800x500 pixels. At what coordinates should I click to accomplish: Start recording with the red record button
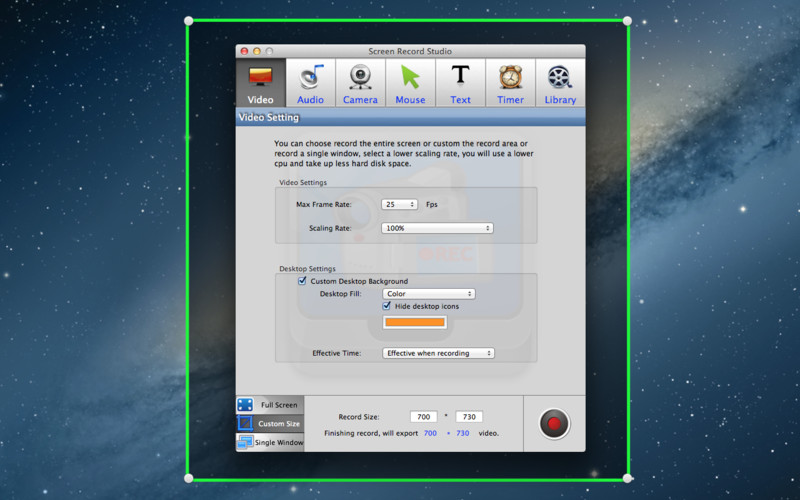554,423
